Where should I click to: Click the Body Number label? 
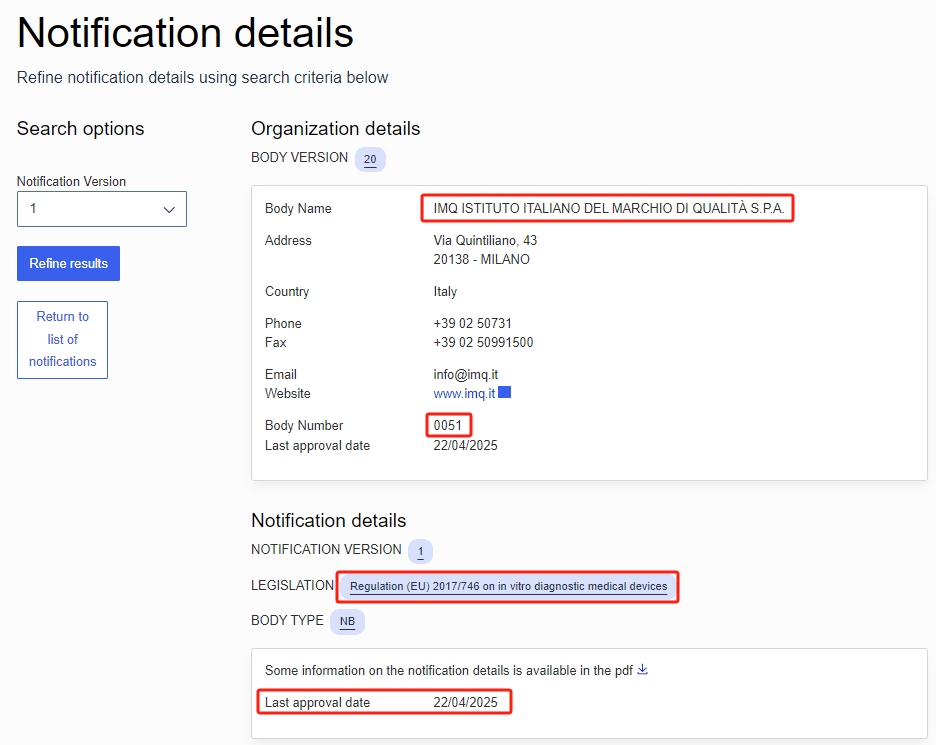[x=304, y=426]
